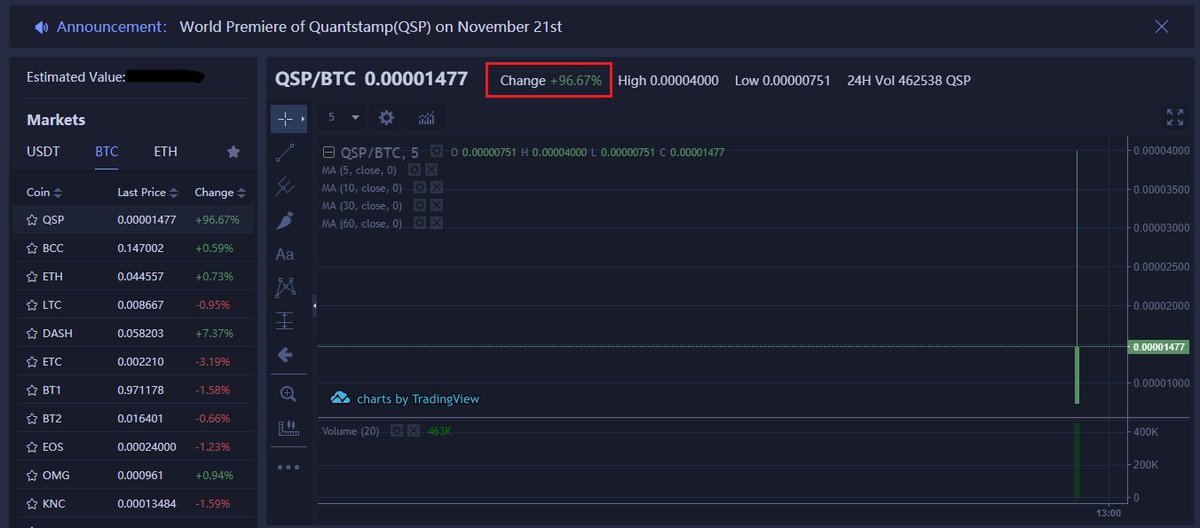
Task: Click the back arrow icon in drawing toolbar
Action: tap(285, 355)
